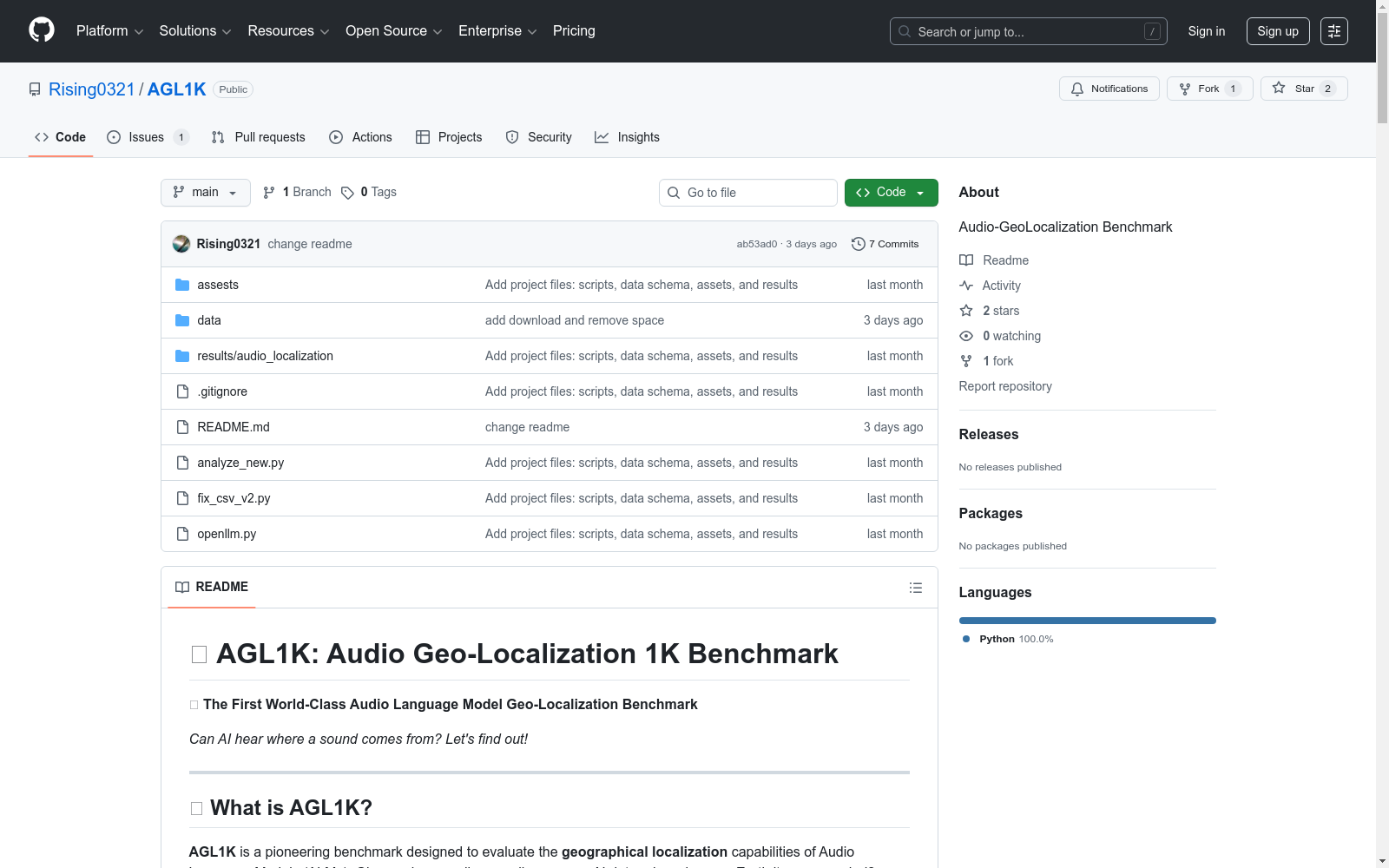The height and width of the screenshot is (868, 1389).
Task: Click the tag icon next to Tags
Action: (x=347, y=193)
